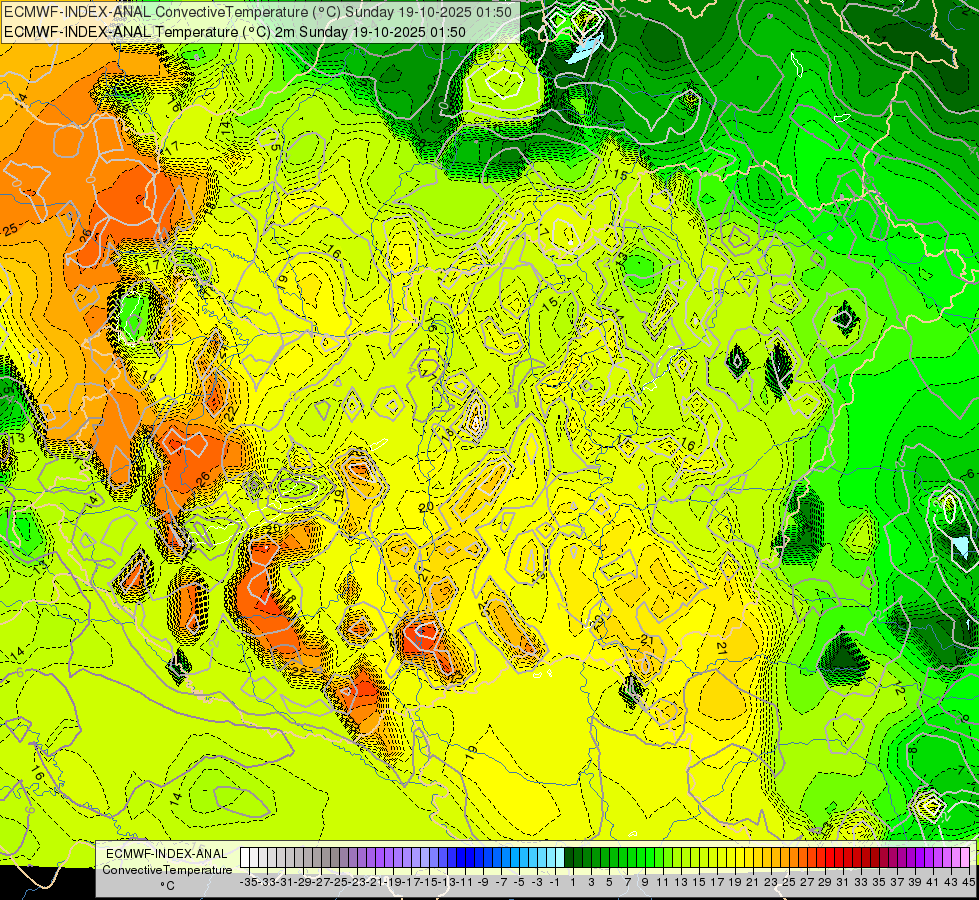Click legend scale value '45'

968,882
